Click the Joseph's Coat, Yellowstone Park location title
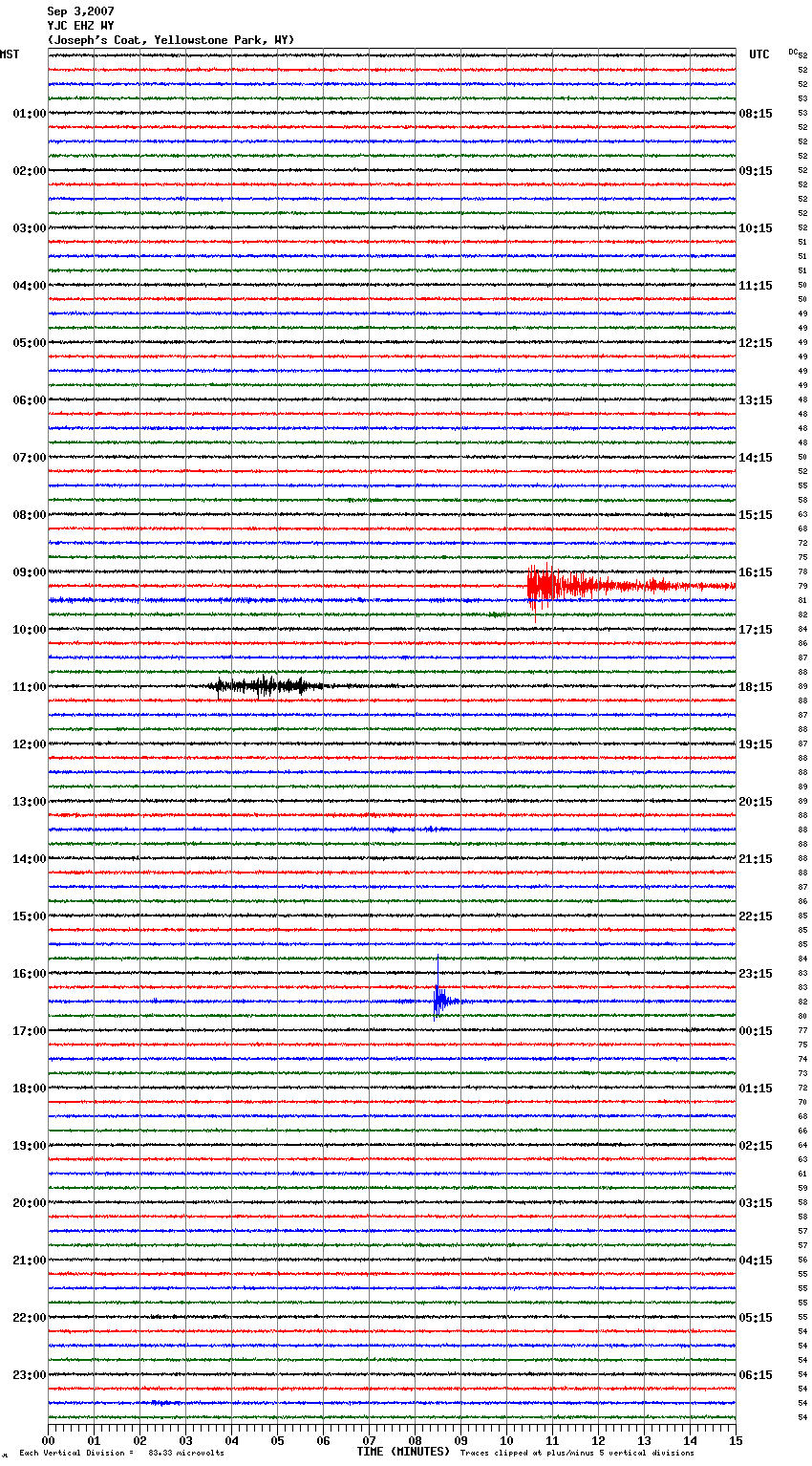812x1466 pixels. coord(171,40)
